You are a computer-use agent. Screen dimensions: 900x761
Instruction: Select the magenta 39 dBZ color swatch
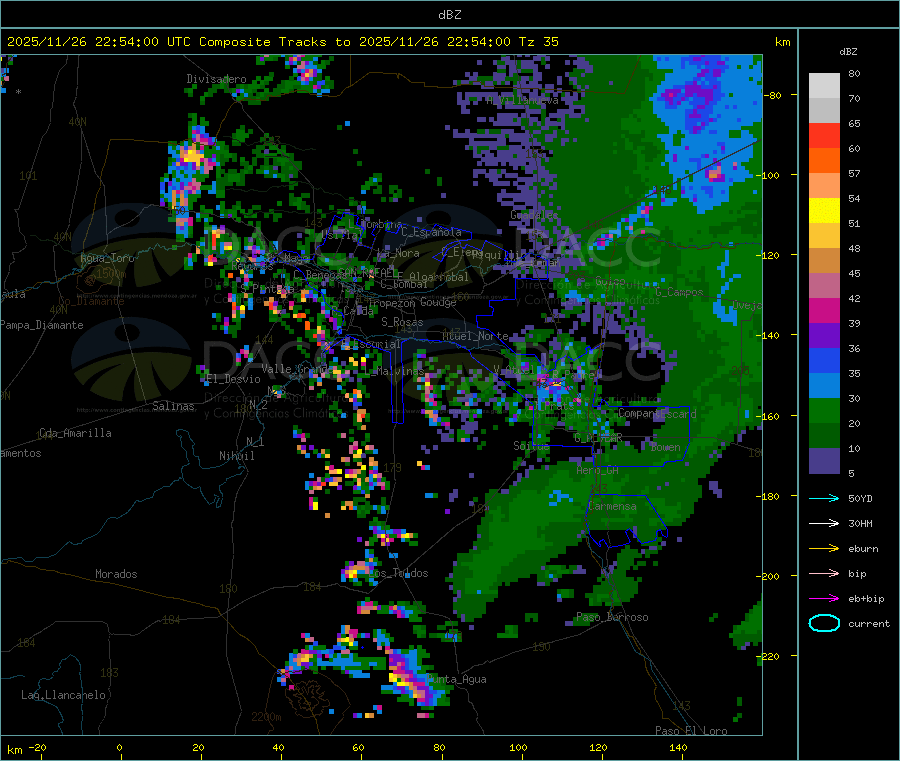click(x=824, y=310)
